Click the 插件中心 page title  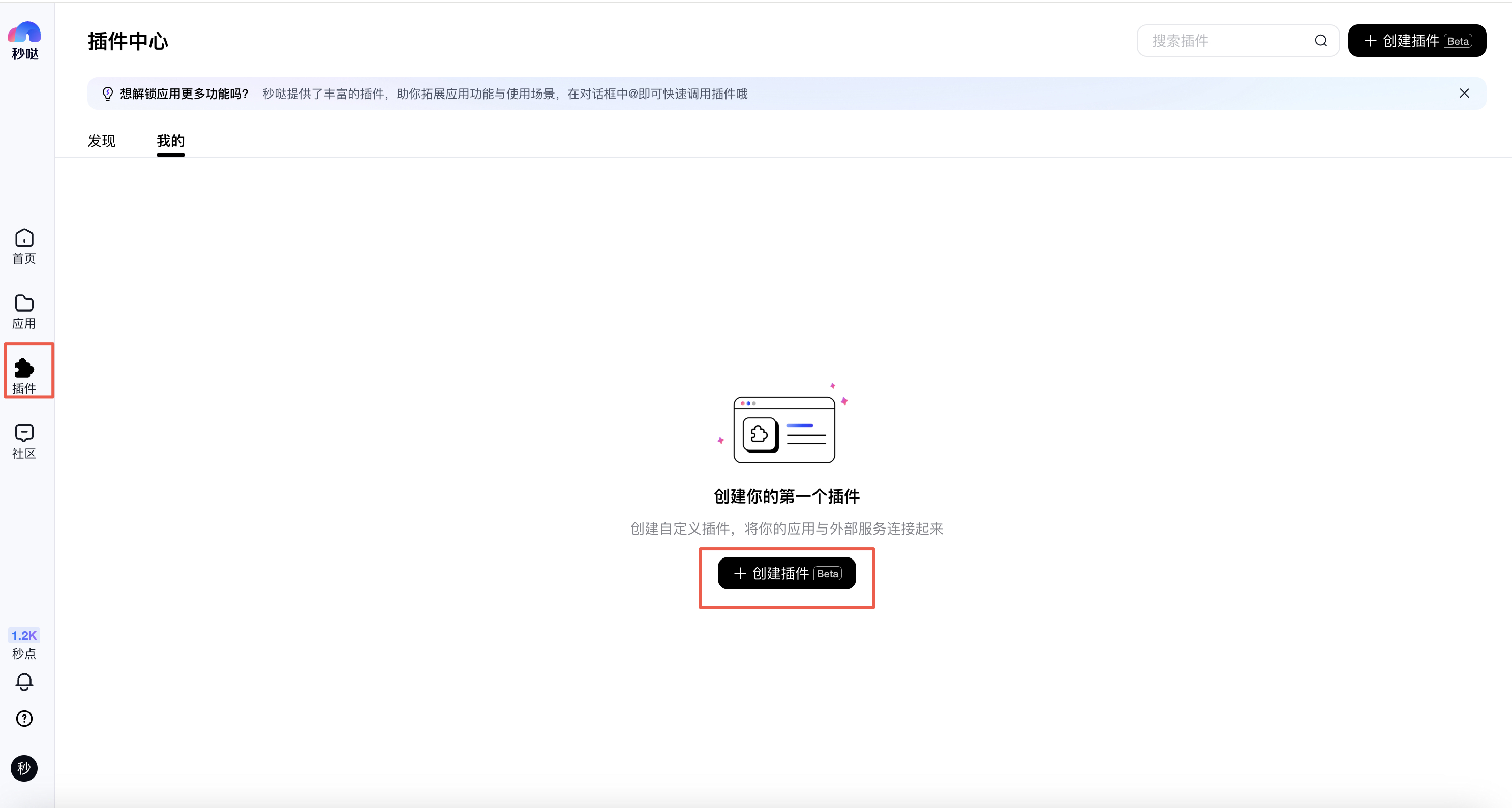click(x=128, y=41)
